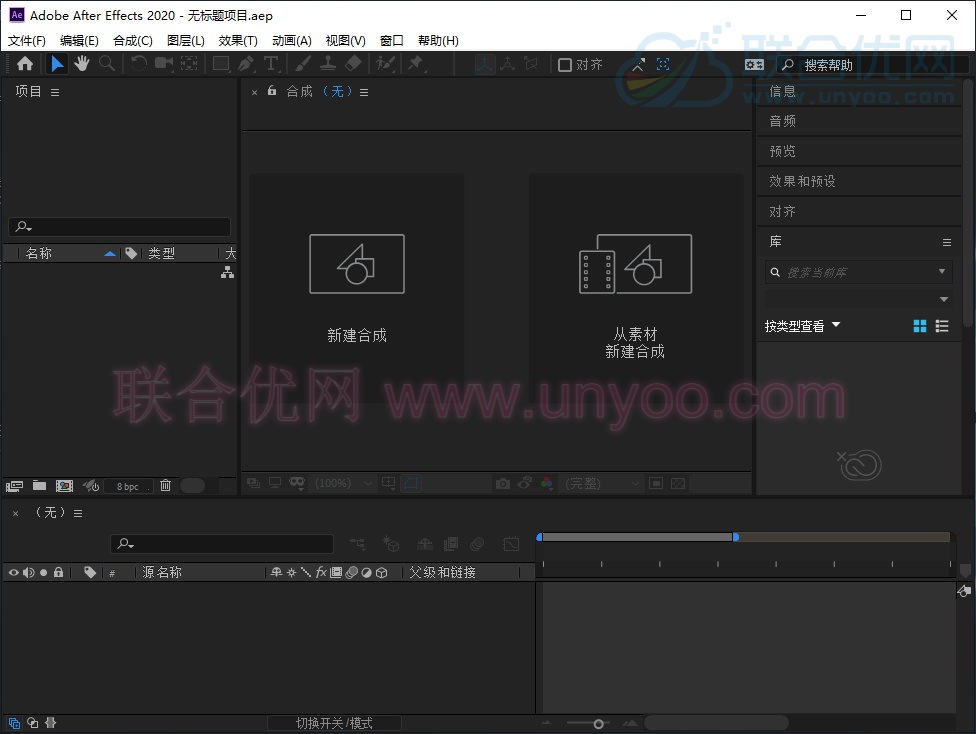Select the Clone Stamp tool
Viewport: 976px width, 734px height.
pos(328,64)
